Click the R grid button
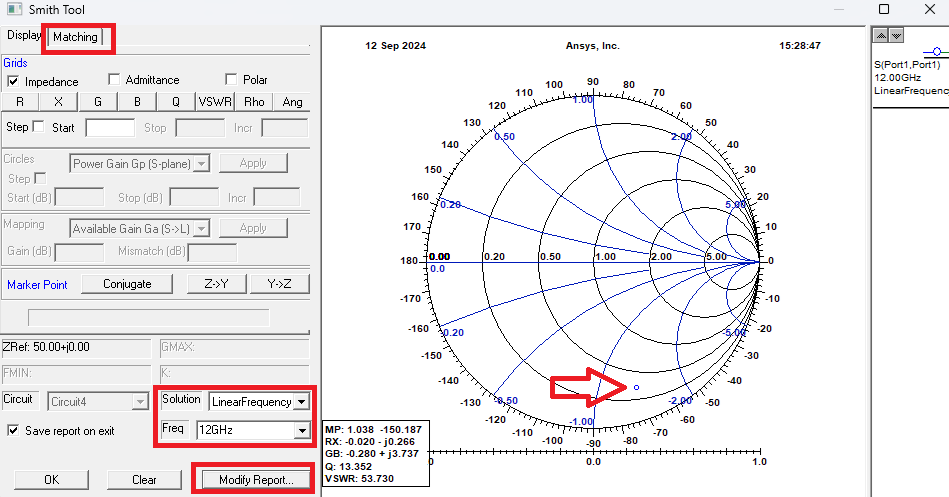Image resolution: width=949 pixels, height=497 pixels. pyautogui.click(x=20, y=102)
